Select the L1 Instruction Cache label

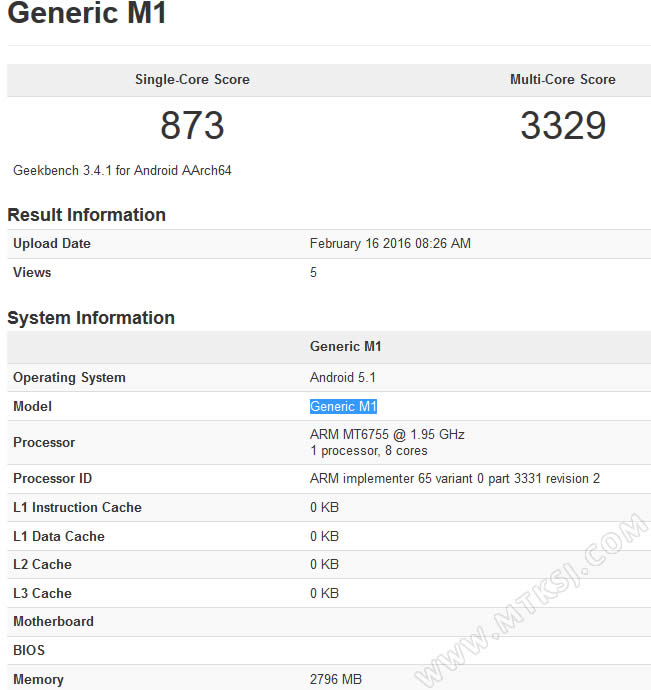click(x=77, y=507)
